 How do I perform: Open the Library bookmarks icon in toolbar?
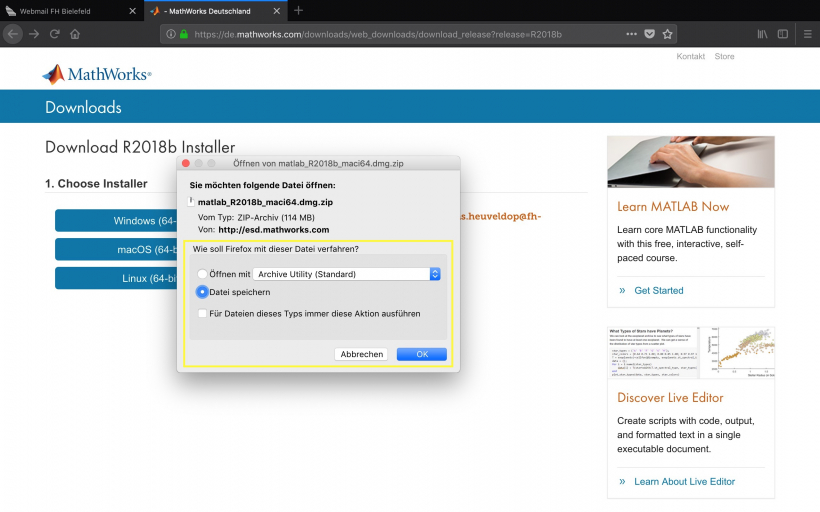tap(762, 33)
